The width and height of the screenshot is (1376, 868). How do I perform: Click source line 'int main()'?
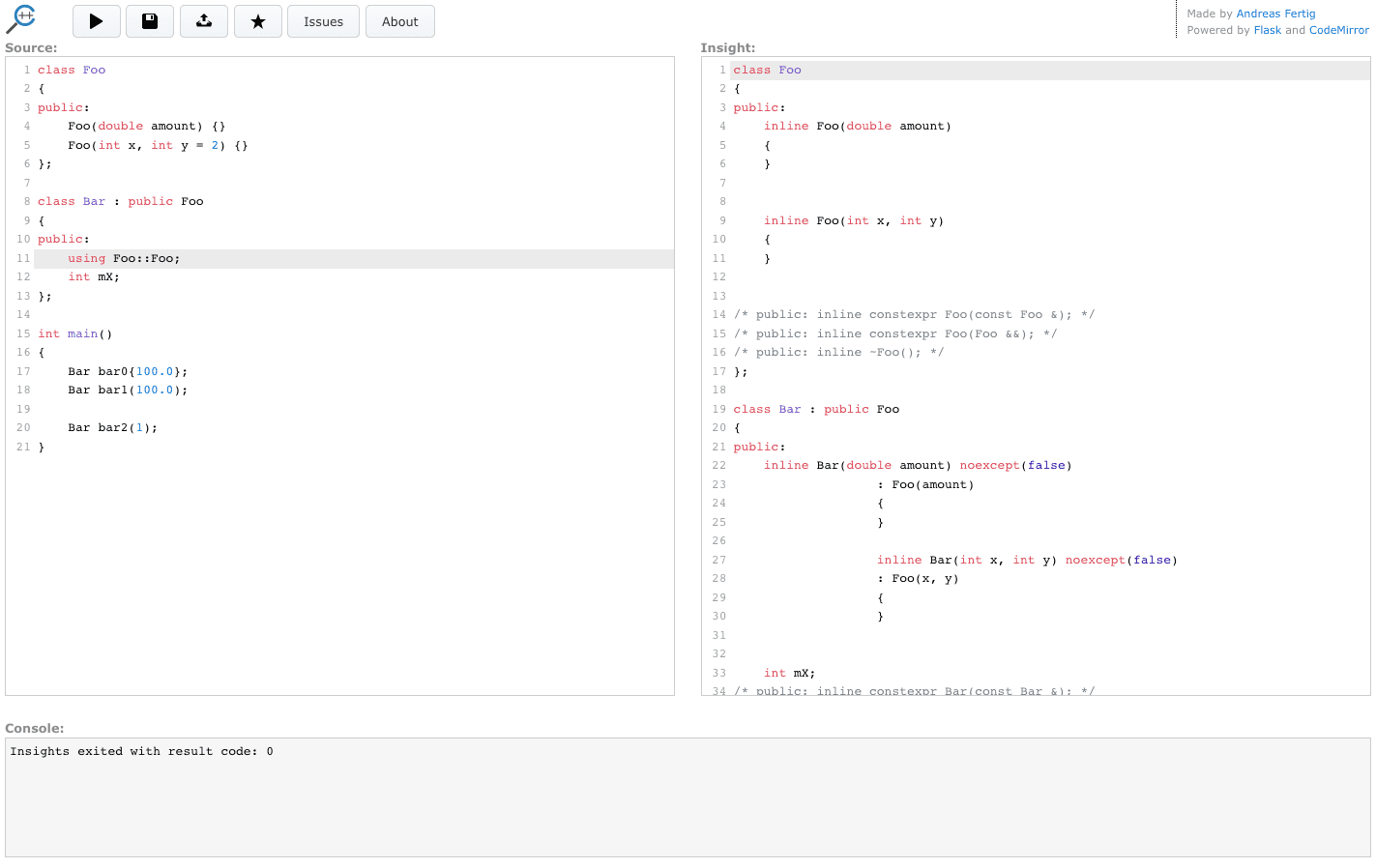point(75,333)
